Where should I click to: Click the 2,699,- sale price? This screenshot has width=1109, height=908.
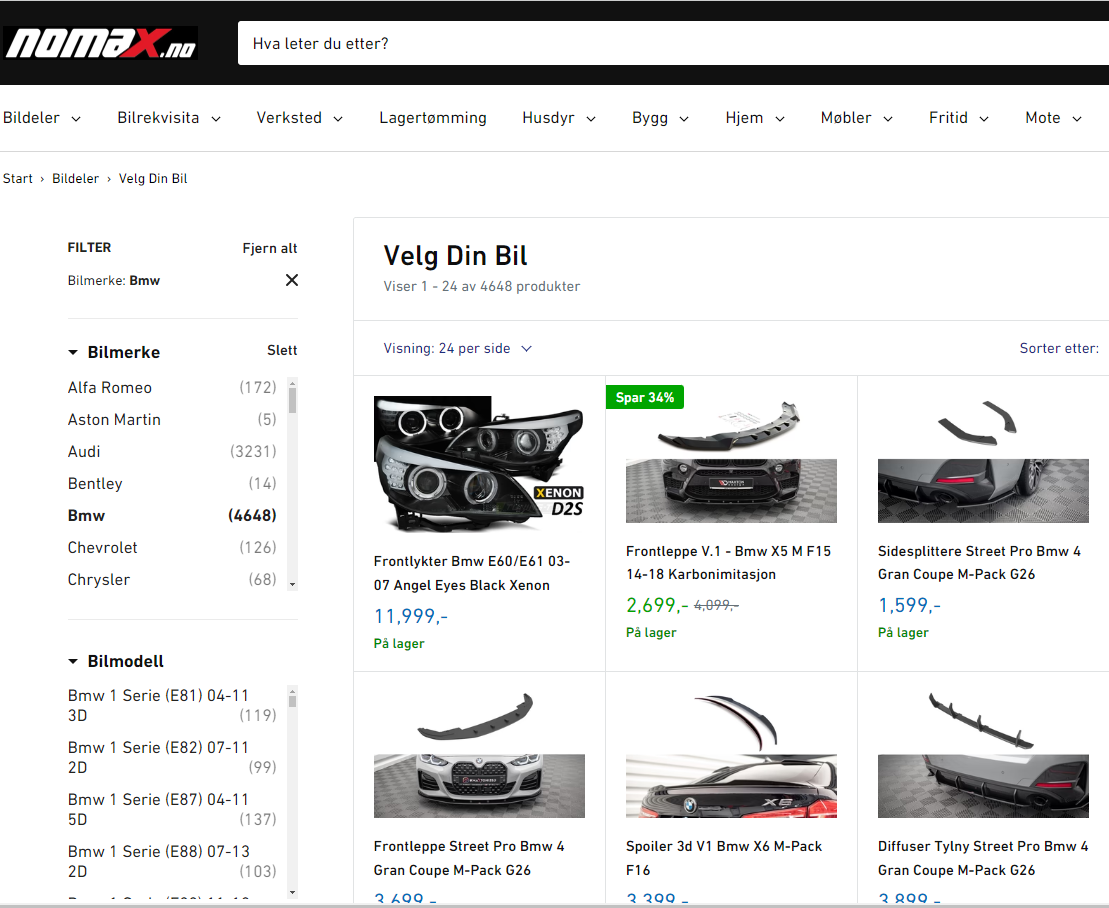[657, 605]
